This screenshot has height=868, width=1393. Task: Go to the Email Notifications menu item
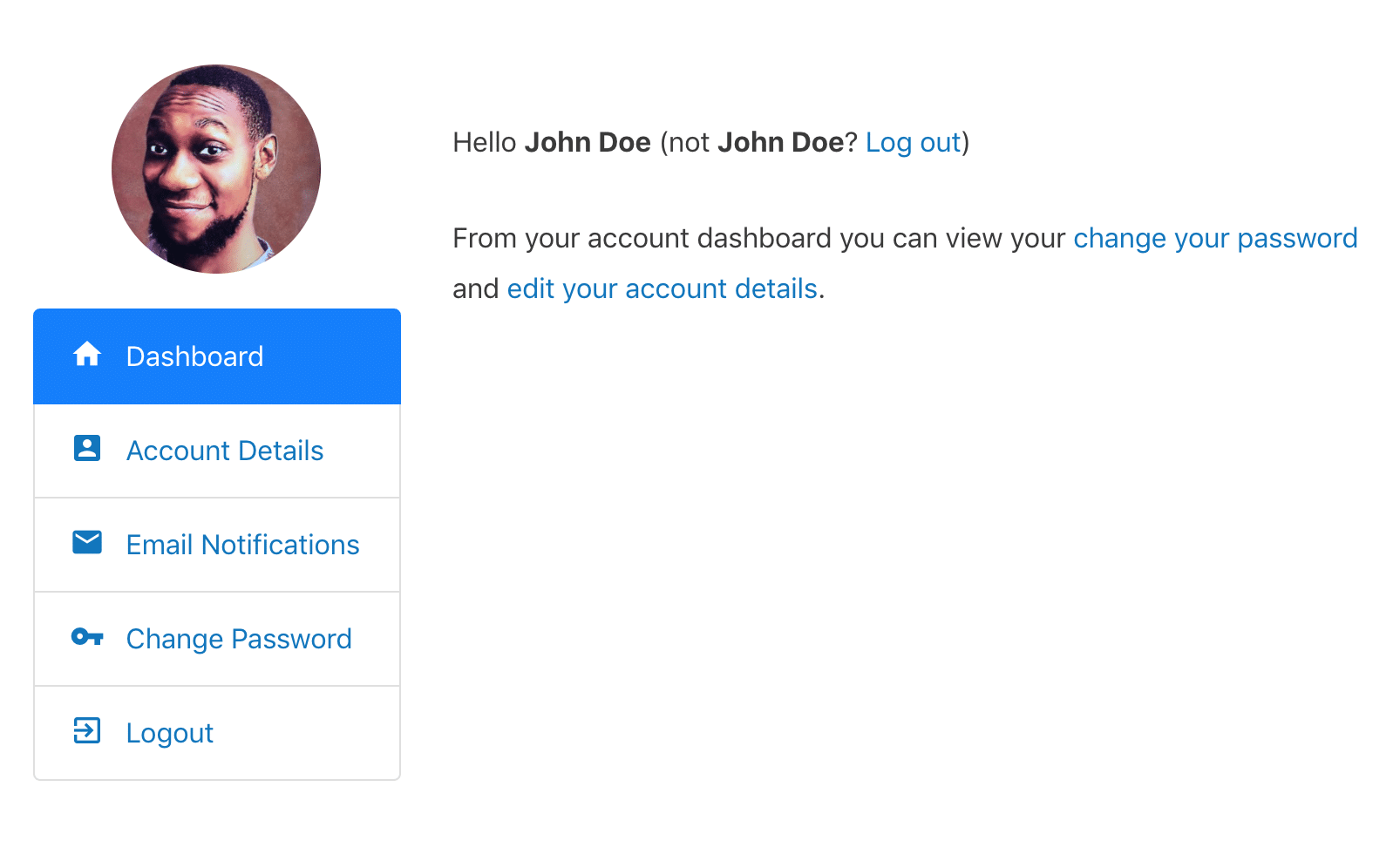tap(217, 545)
